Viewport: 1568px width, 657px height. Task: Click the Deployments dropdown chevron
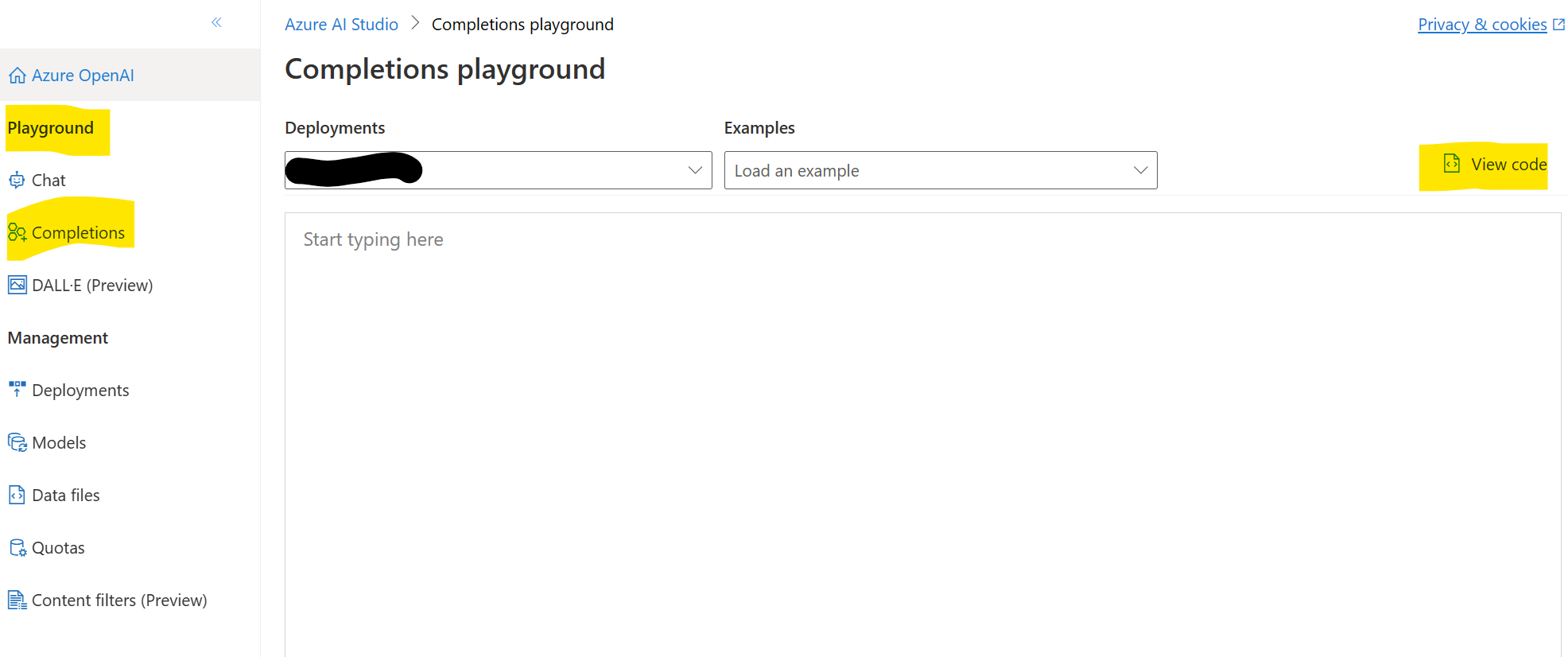pyautogui.click(x=695, y=170)
